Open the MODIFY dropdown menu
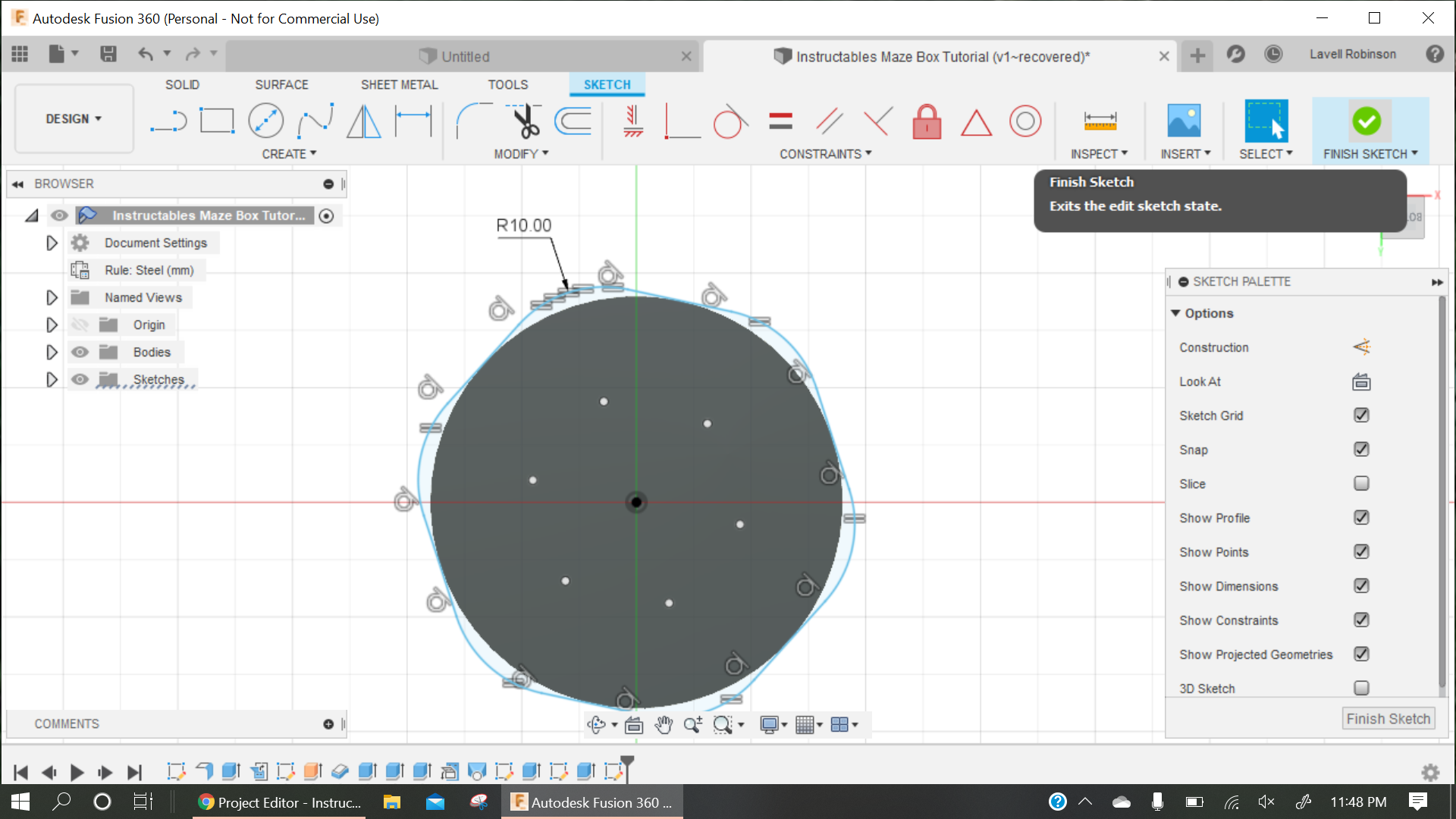1456x819 pixels. [521, 154]
